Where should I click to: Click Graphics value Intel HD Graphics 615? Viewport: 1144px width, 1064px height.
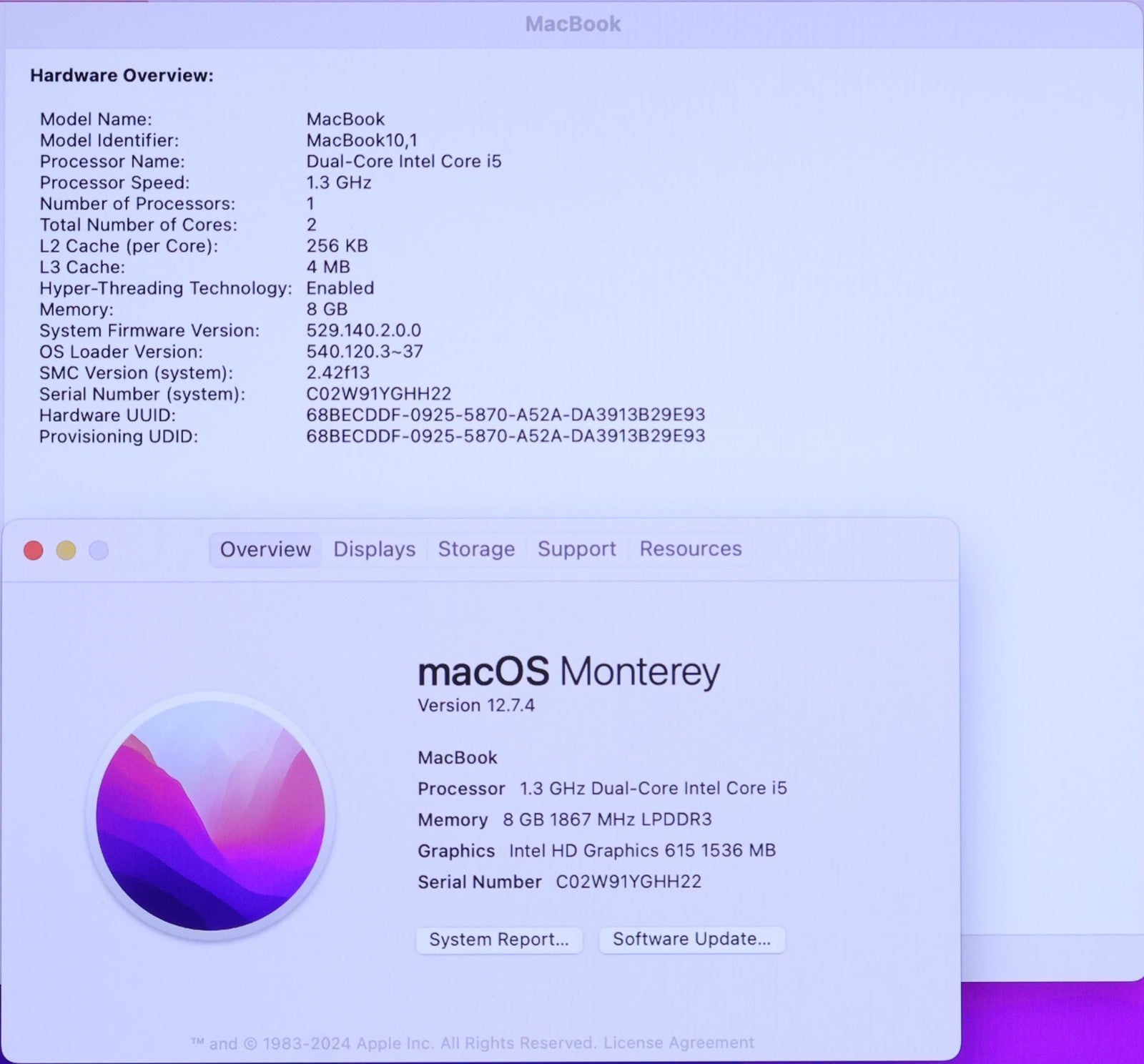(x=642, y=851)
